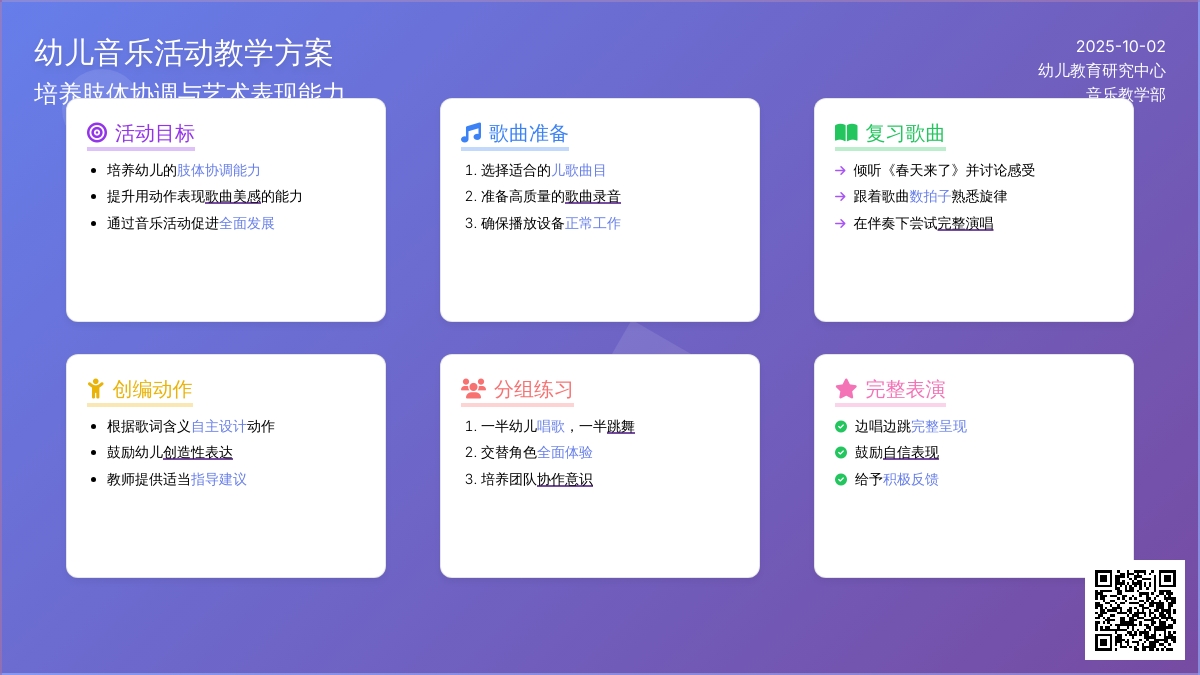This screenshot has height=675, width=1200.
Task: Click the arrow icon before 跟着歌曲数拍子
Action: click(x=840, y=197)
